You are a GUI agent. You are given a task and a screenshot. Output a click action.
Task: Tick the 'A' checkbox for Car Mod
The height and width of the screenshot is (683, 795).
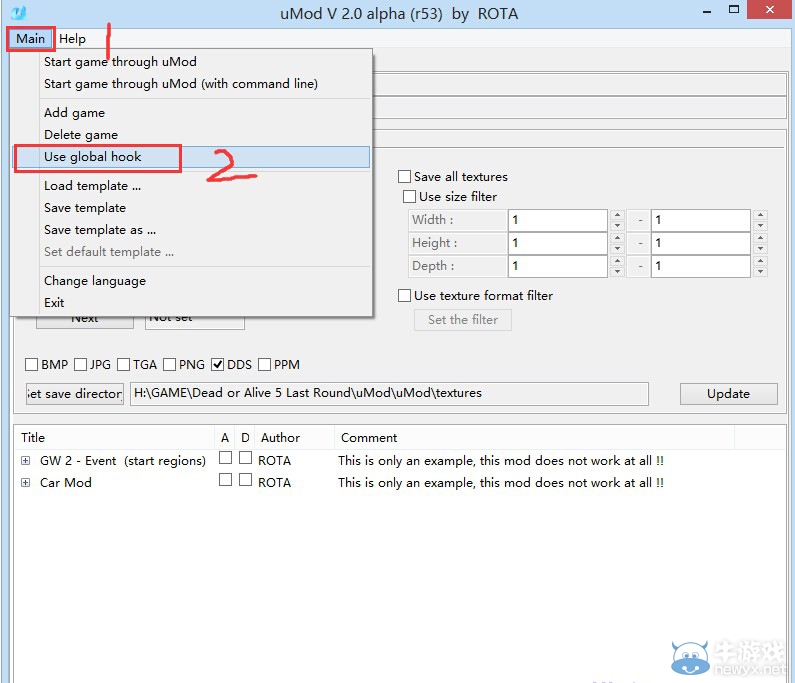tap(225, 481)
